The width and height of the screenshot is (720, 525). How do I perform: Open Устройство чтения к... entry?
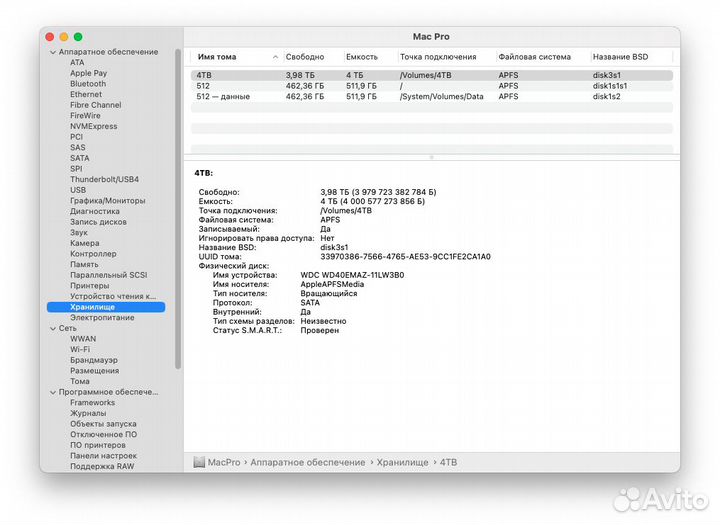coord(113,296)
